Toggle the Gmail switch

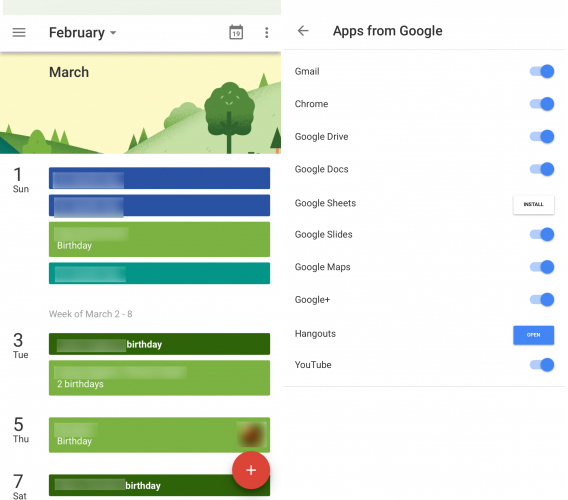(542, 71)
